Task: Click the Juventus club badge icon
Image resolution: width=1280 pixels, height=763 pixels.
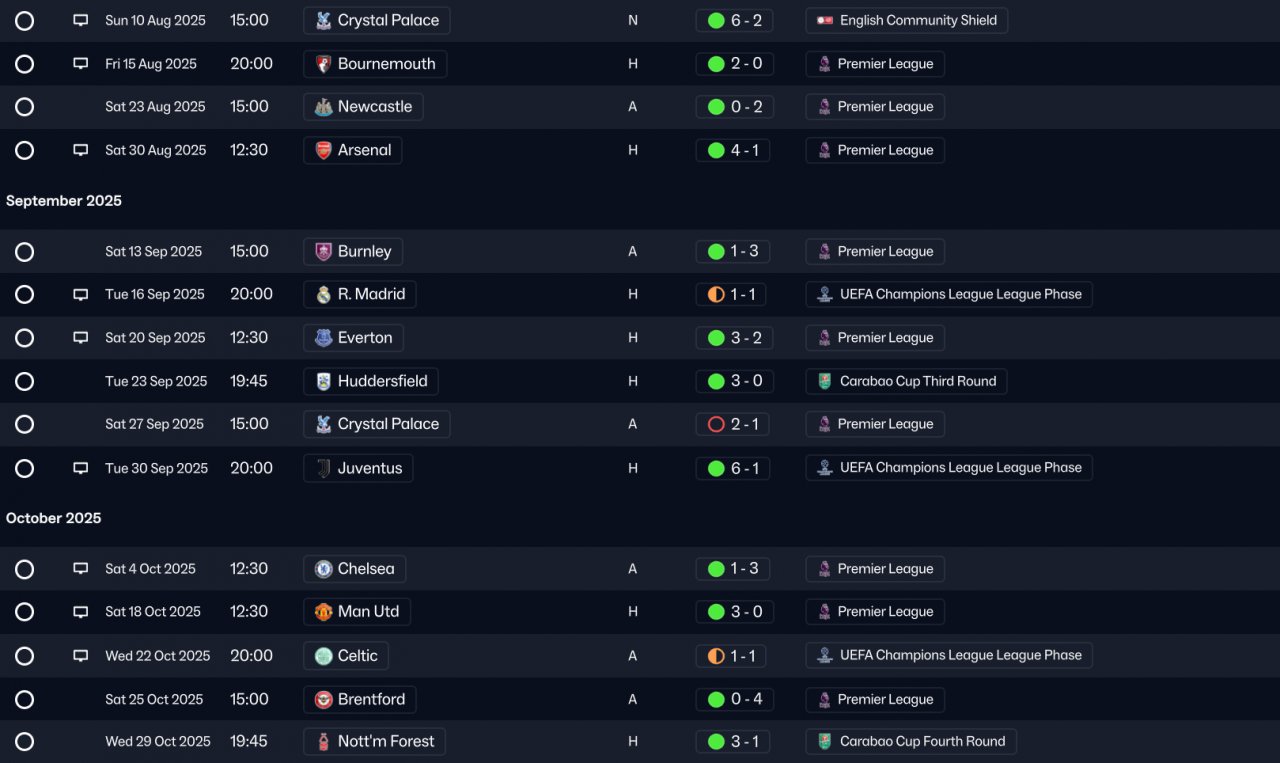Action: 323,468
